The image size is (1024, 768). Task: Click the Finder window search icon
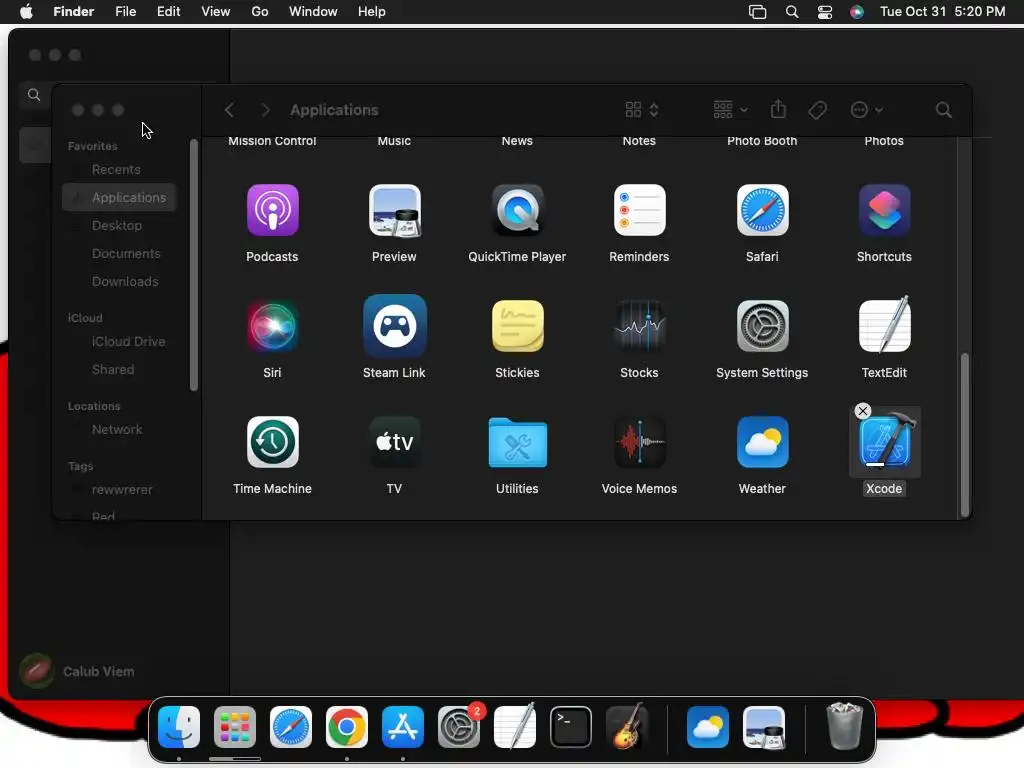[943, 110]
